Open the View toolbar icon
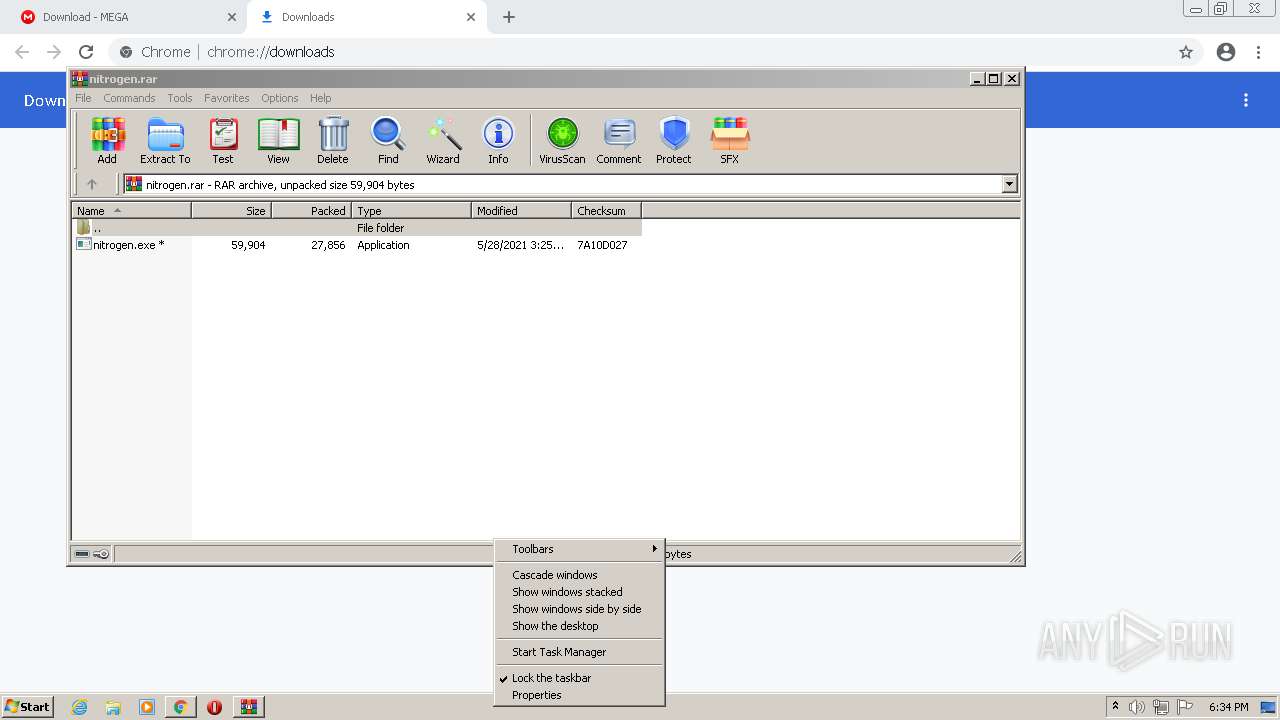Screen dimensions: 1280x720 click(278, 141)
